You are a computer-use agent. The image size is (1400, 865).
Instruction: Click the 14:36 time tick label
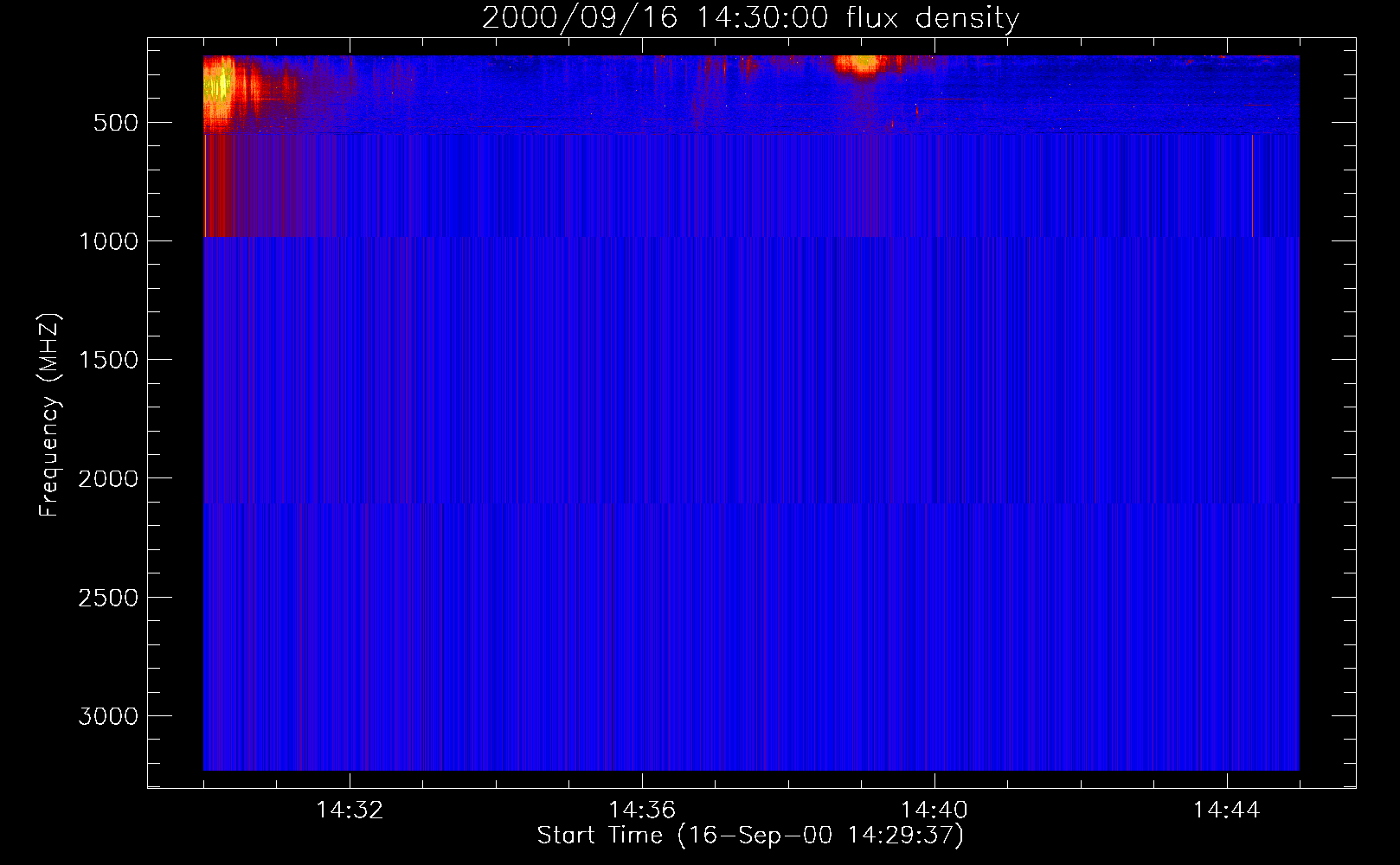pos(642,811)
